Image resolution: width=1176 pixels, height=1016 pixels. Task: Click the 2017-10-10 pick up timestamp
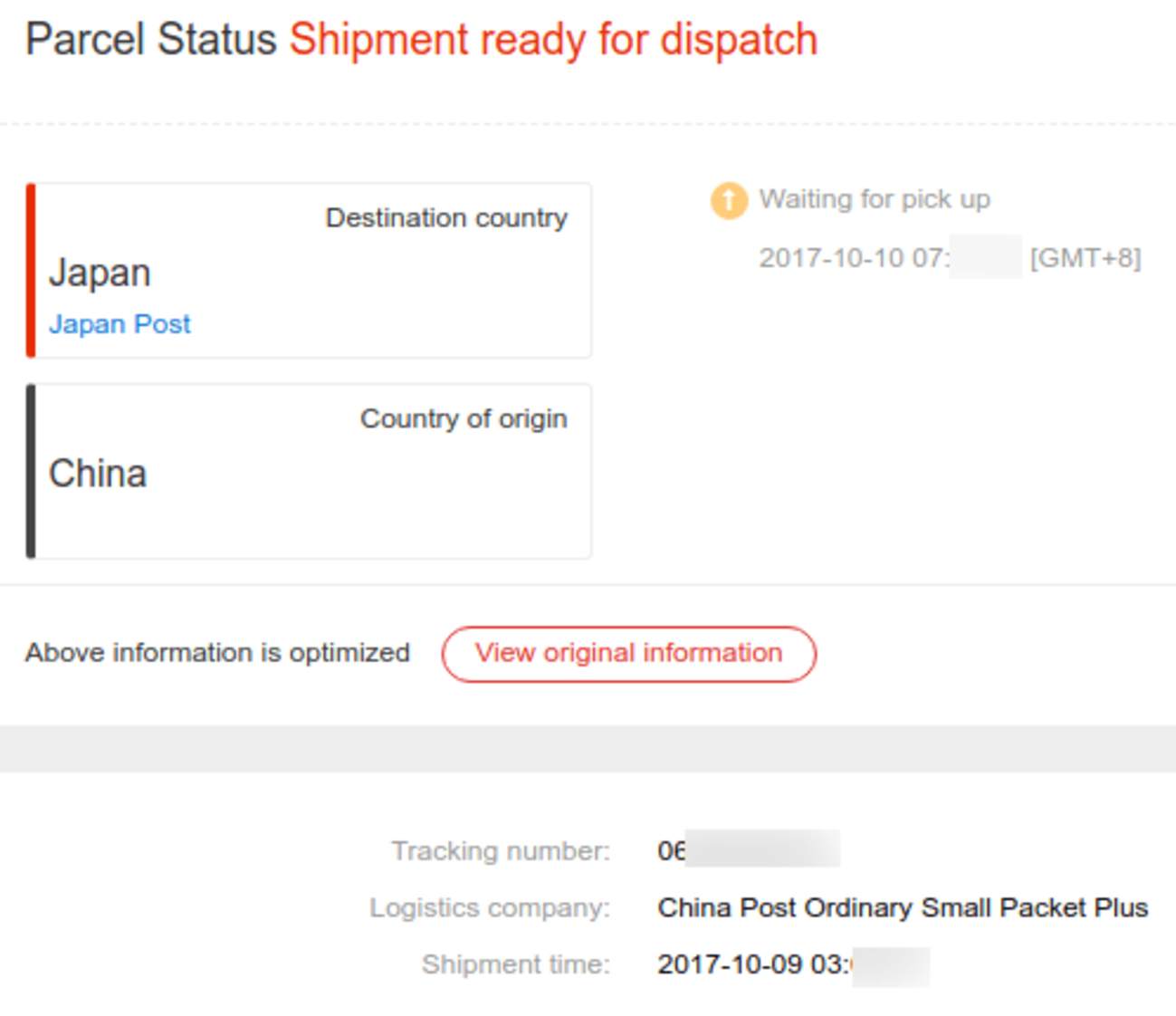853,258
